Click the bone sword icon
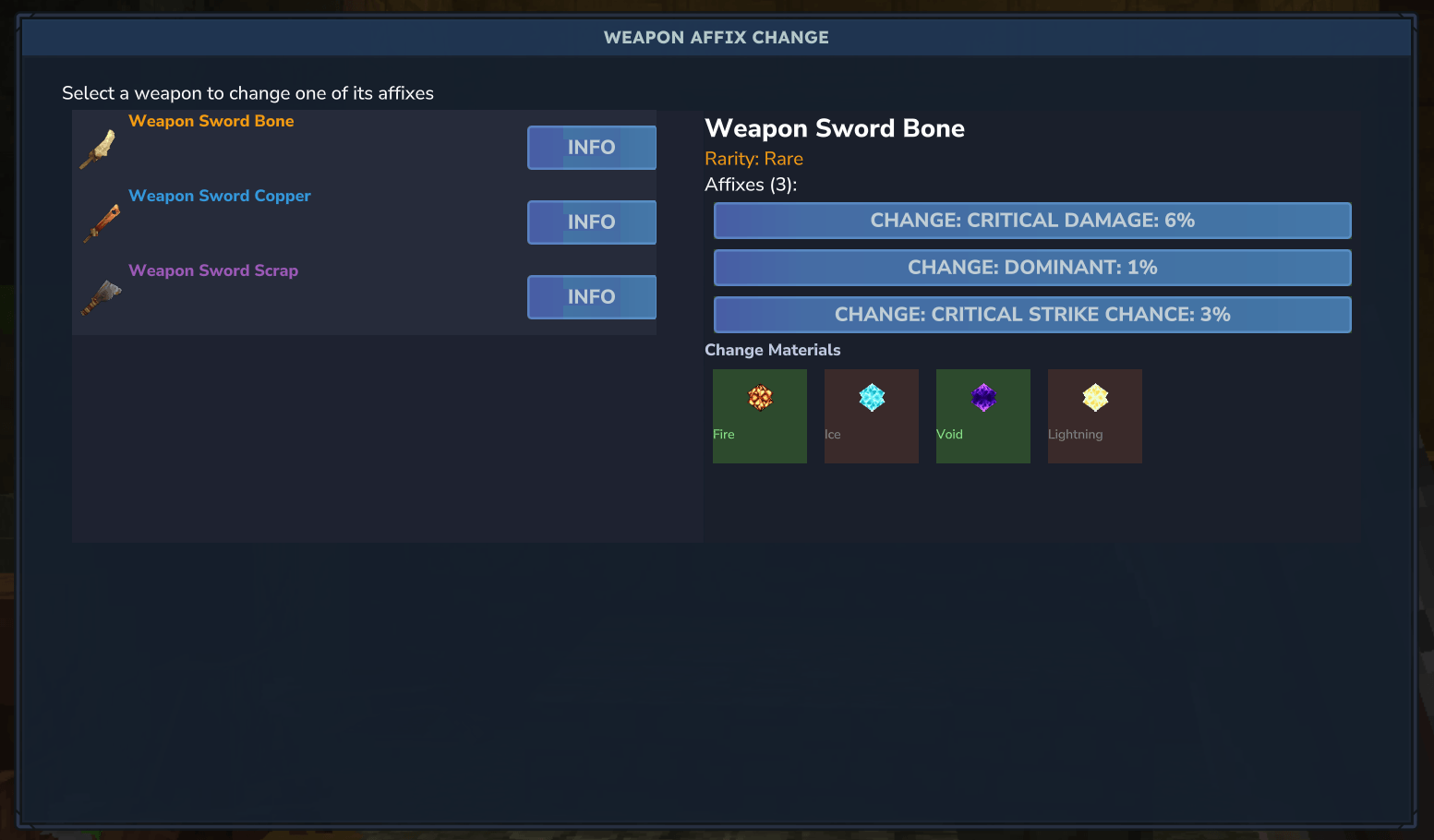This screenshot has width=1434, height=840. pyautogui.click(x=98, y=149)
